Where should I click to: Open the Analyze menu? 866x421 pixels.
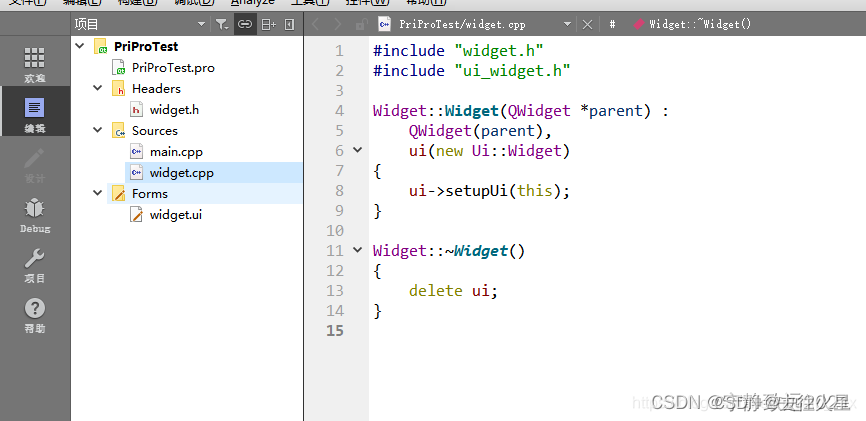point(252,3)
